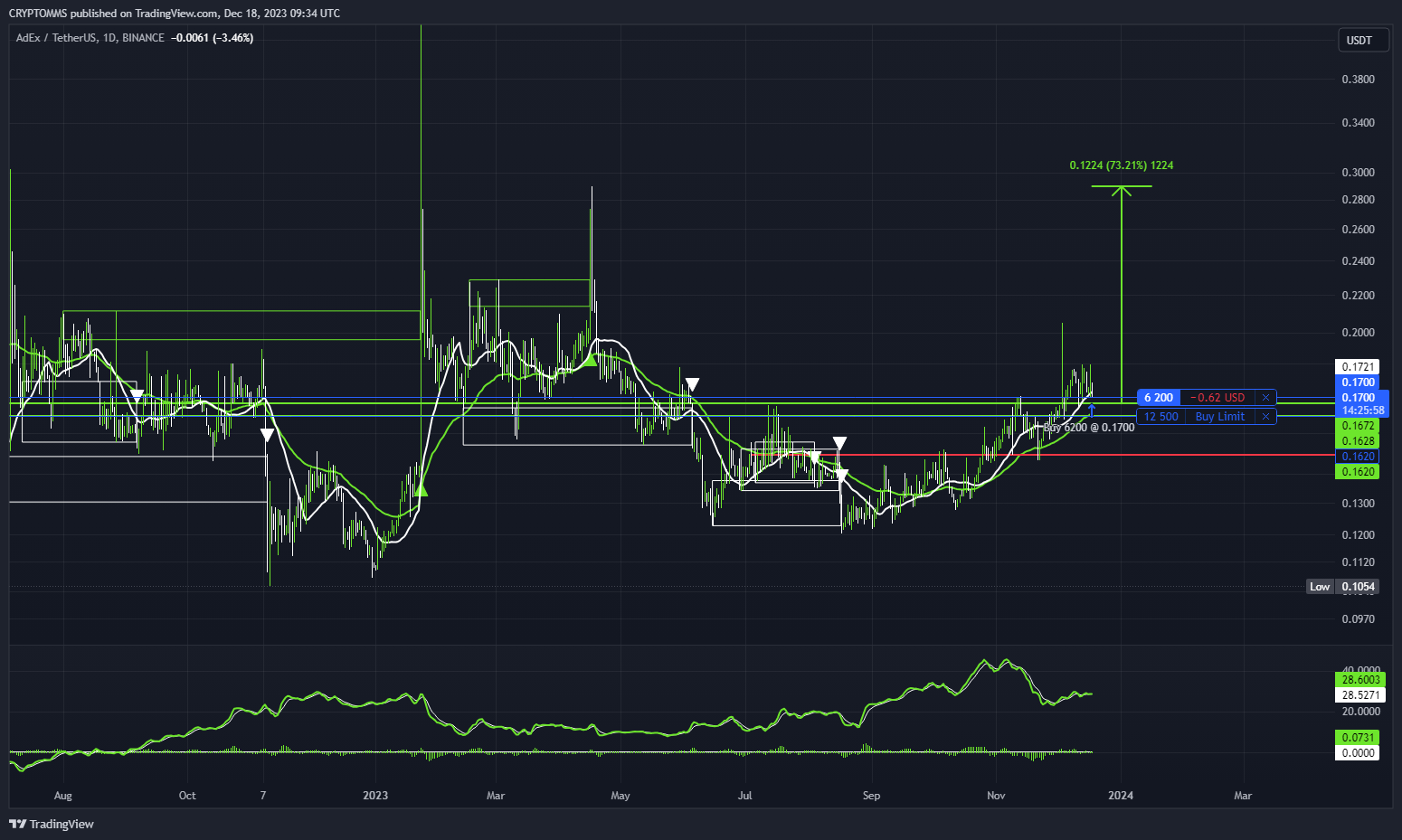
Task: Click the 2023 label on time axis
Action: click(x=375, y=796)
